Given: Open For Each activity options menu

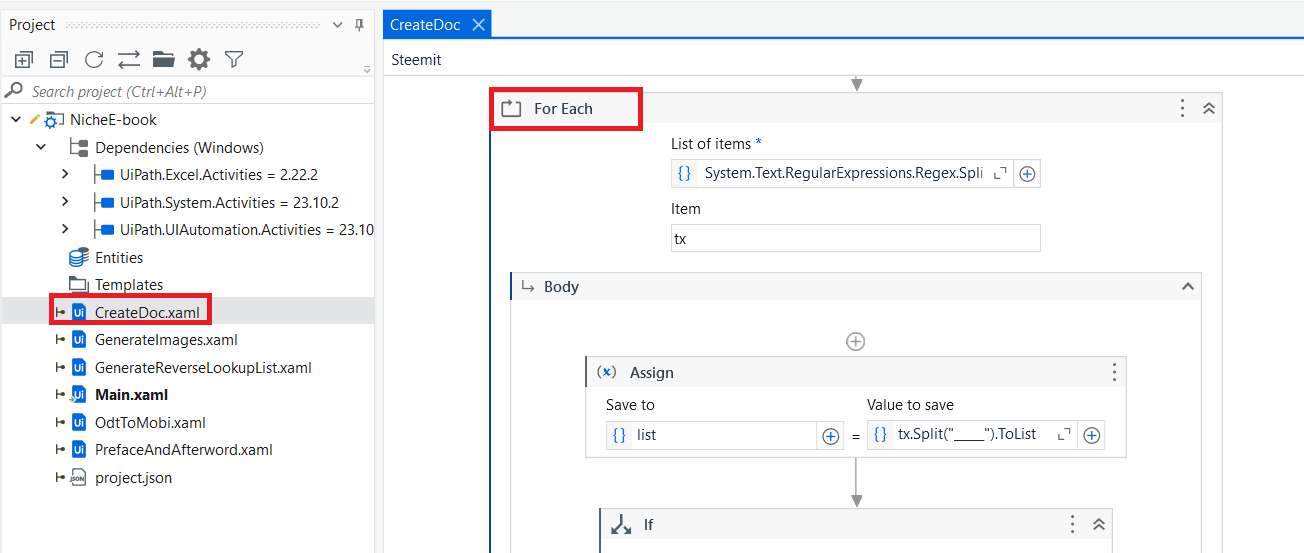Looking at the screenshot, I should point(1182,108).
